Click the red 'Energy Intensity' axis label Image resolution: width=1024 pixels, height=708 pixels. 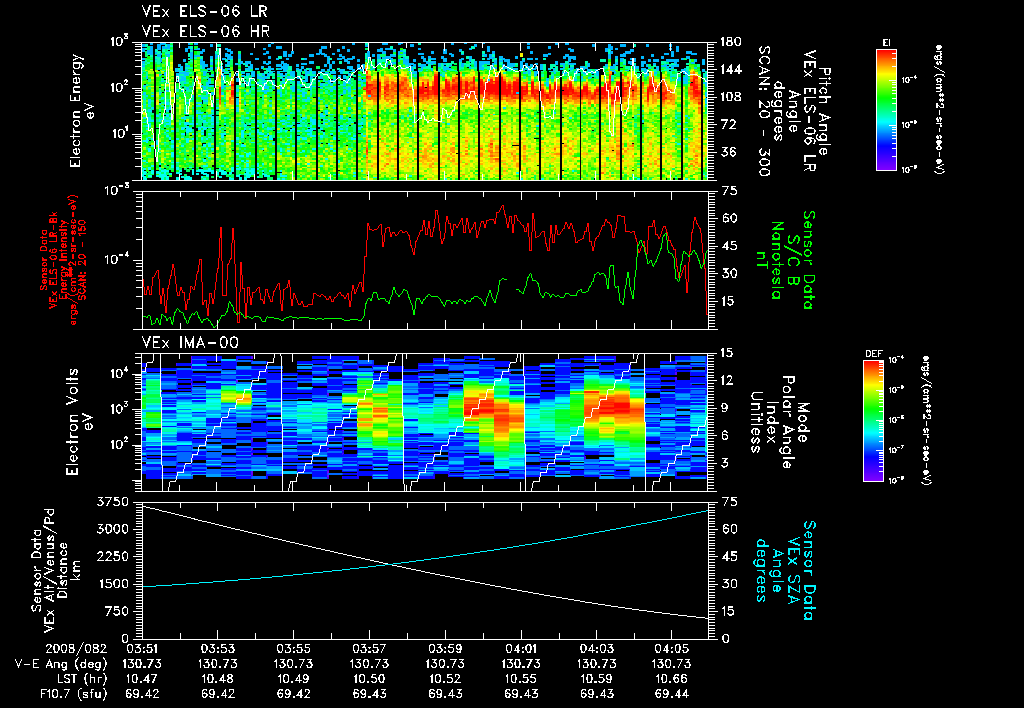click(x=65, y=260)
